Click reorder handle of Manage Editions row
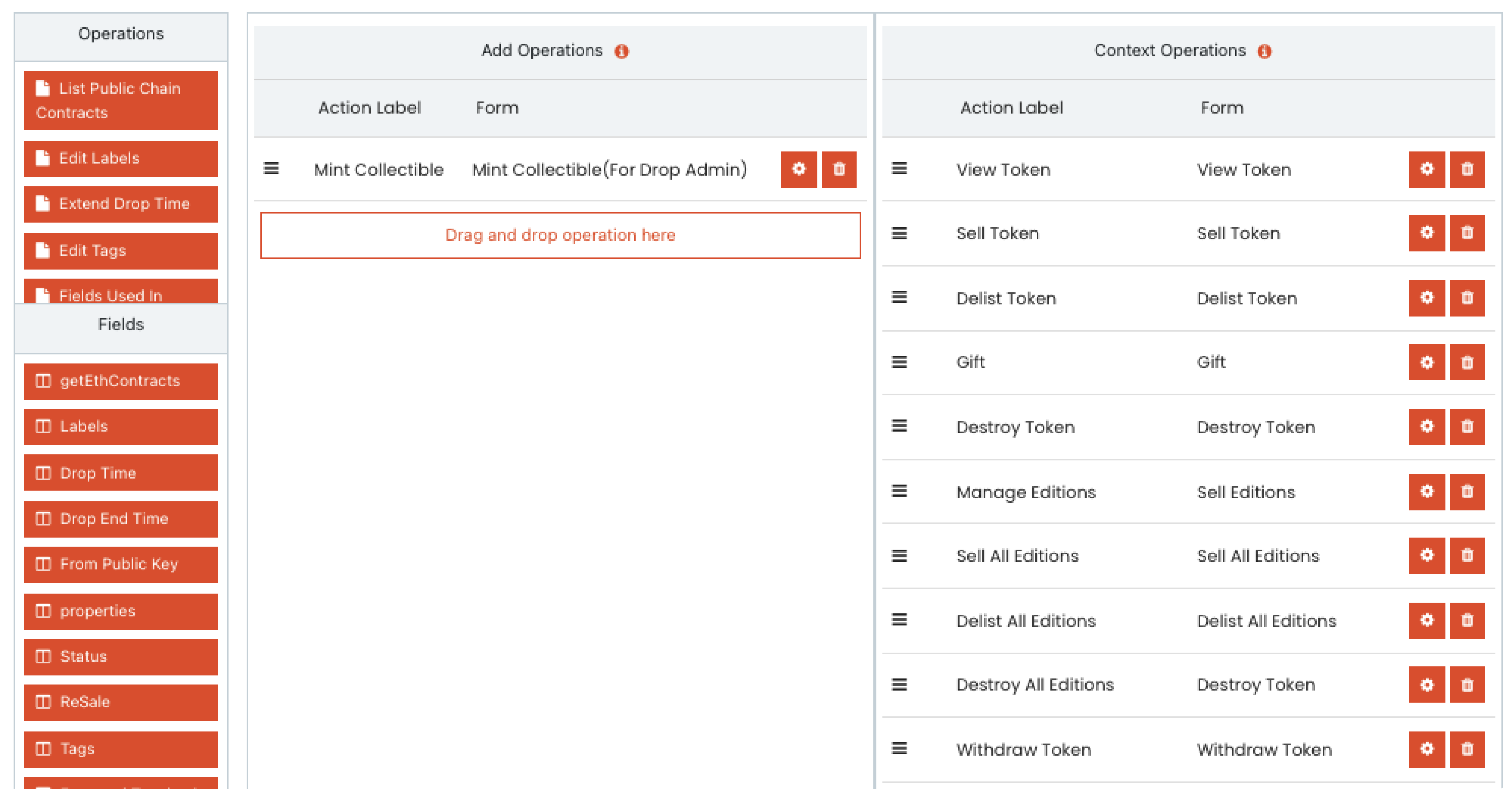Viewport: 1512px width, 789px height. coord(899,491)
